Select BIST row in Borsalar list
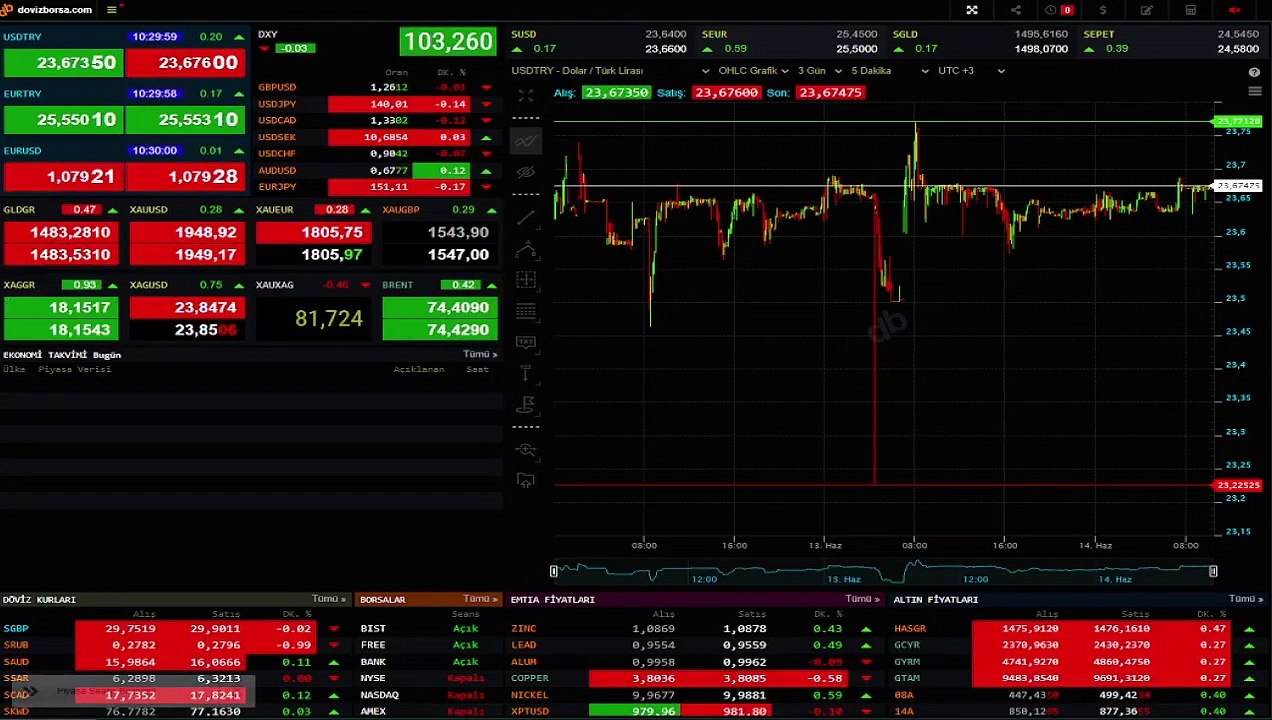1272x720 pixels. (428, 628)
